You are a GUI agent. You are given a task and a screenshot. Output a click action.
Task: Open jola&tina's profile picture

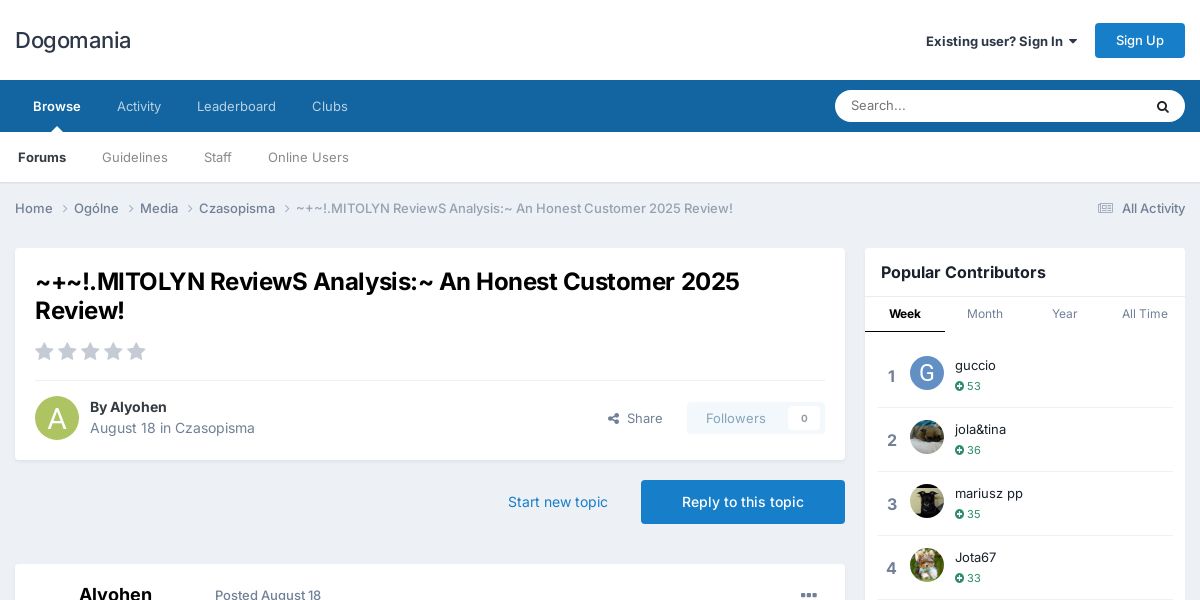[927, 437]
